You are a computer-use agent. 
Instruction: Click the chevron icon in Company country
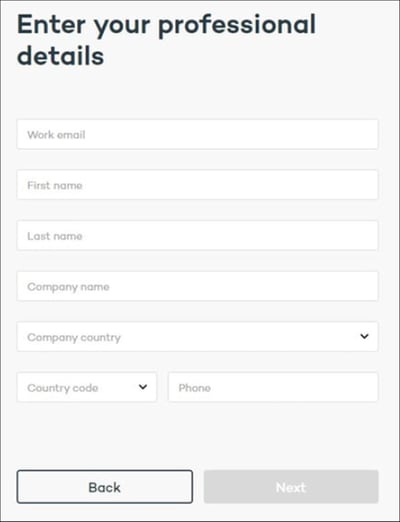coord(364,336)
